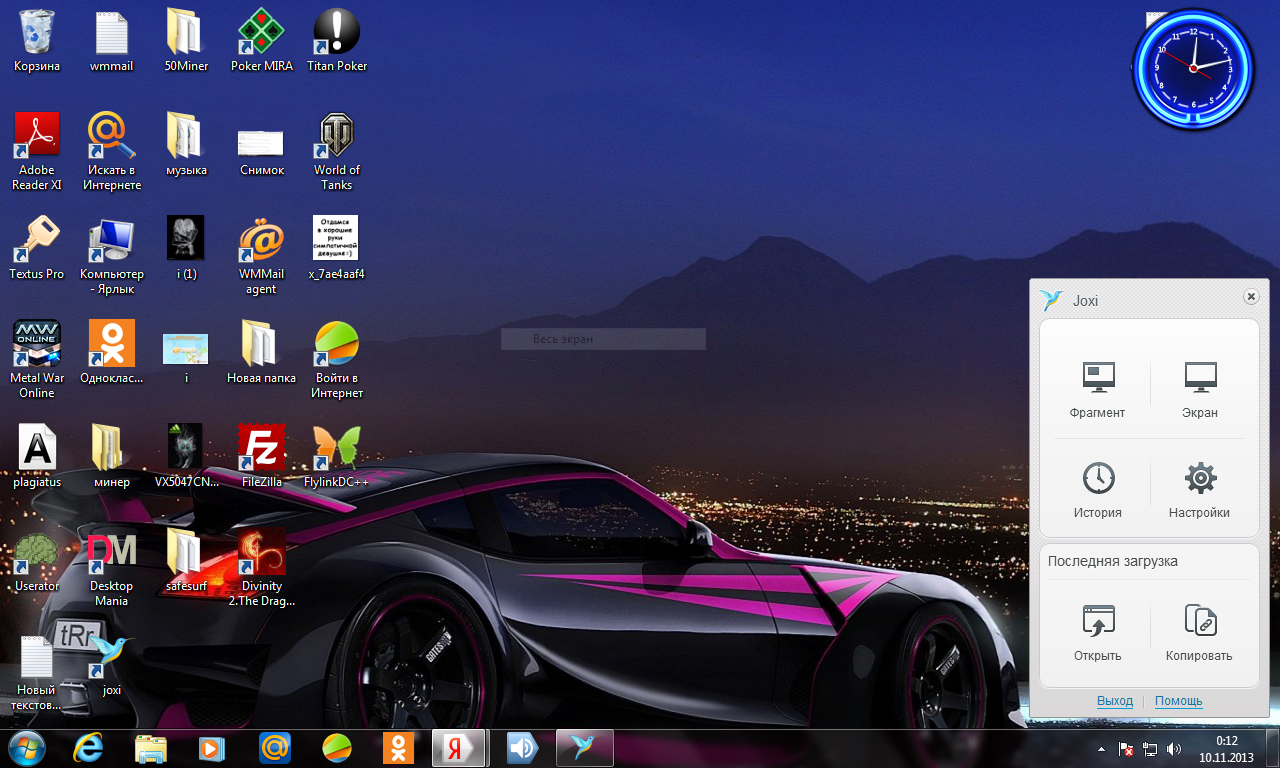The height and width of the screenshot is (768, 1280).
Task: Open Windows Media Player from taskbar
Action: tap(213, 748)
